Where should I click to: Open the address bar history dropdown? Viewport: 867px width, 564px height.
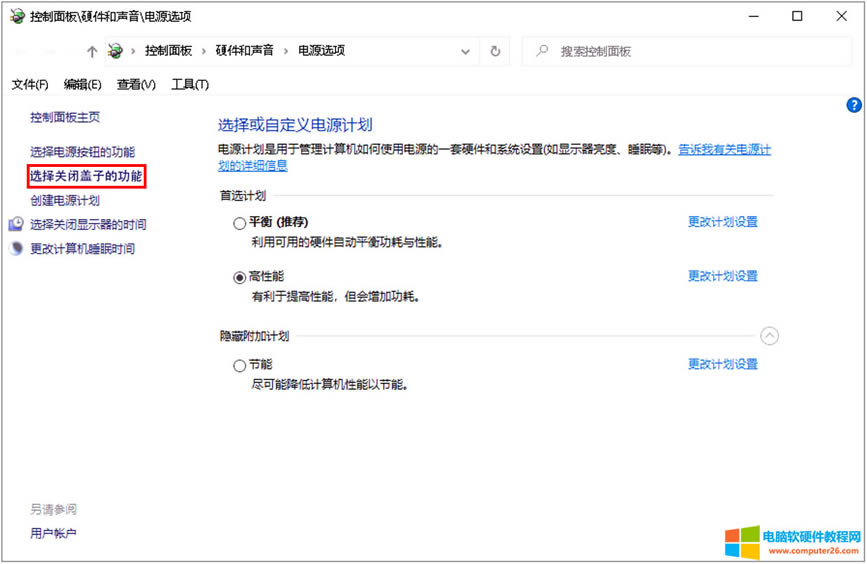pyautogui.click(x=465, y=51)
